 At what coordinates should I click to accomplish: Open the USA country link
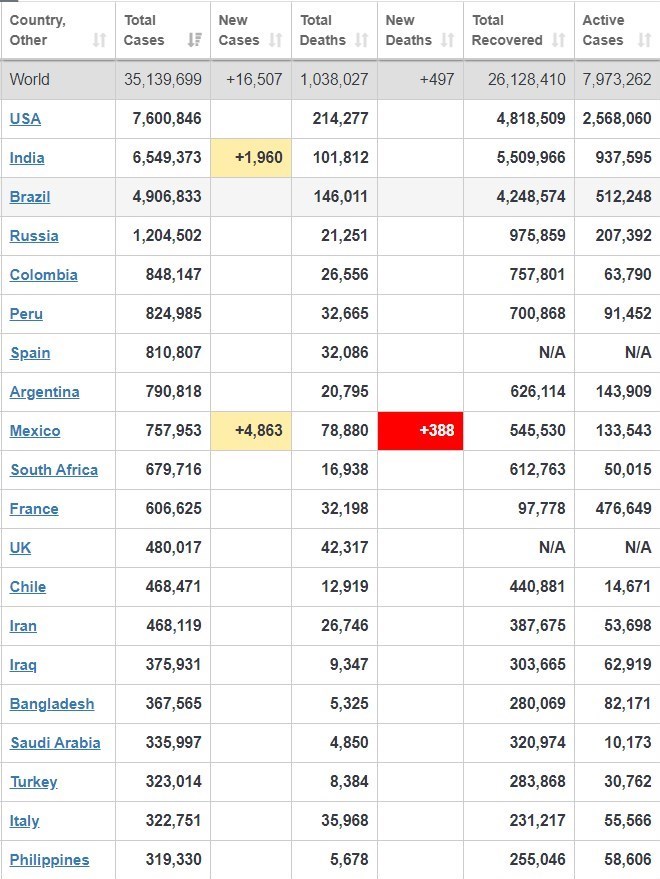point(25,119)
